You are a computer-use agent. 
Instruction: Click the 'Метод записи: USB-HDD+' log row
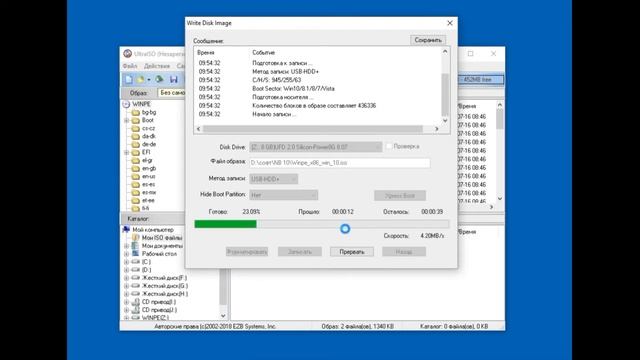click(285, 71)
